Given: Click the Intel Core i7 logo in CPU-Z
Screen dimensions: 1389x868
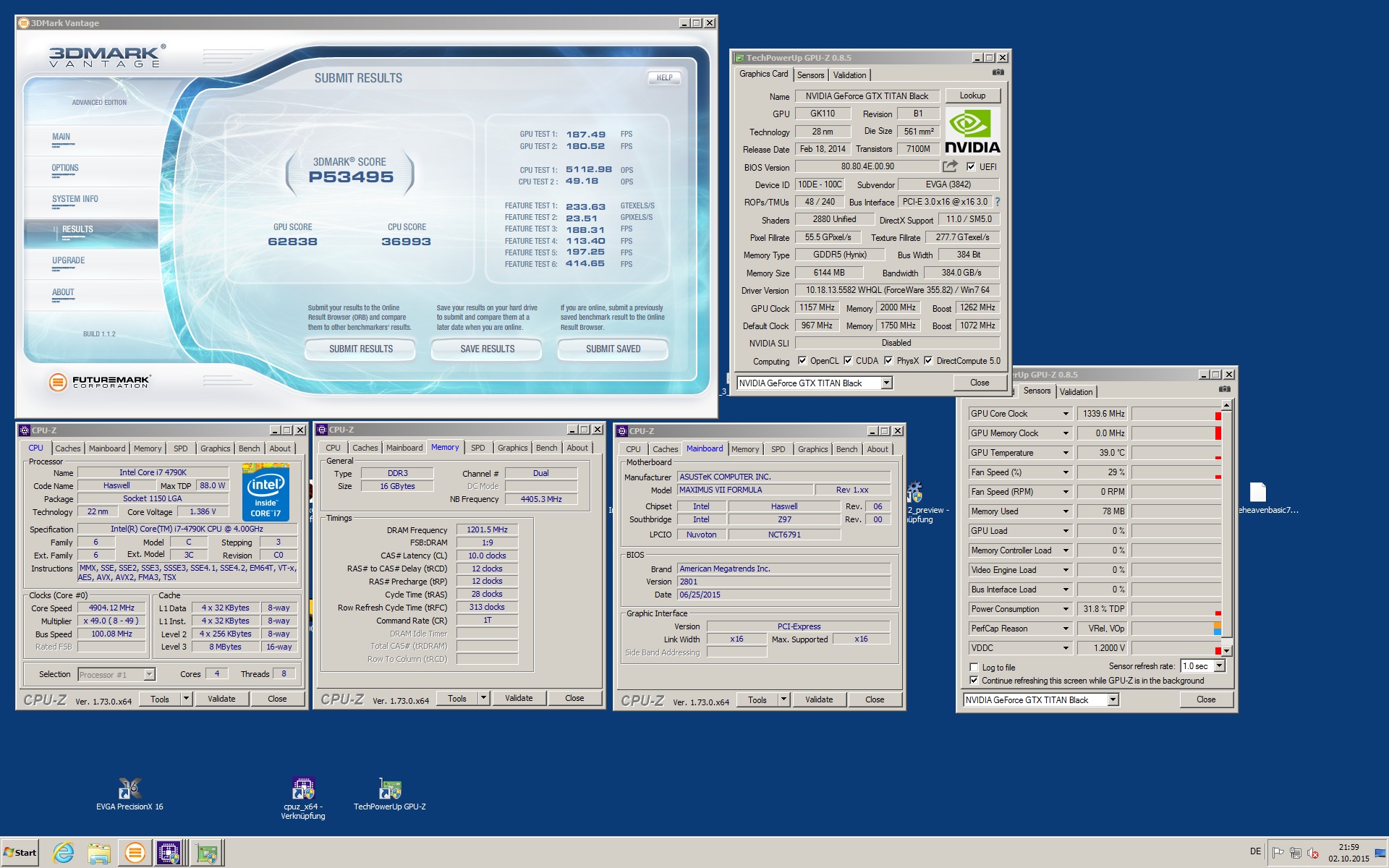Looking at the screenshot, I should 266,493.
